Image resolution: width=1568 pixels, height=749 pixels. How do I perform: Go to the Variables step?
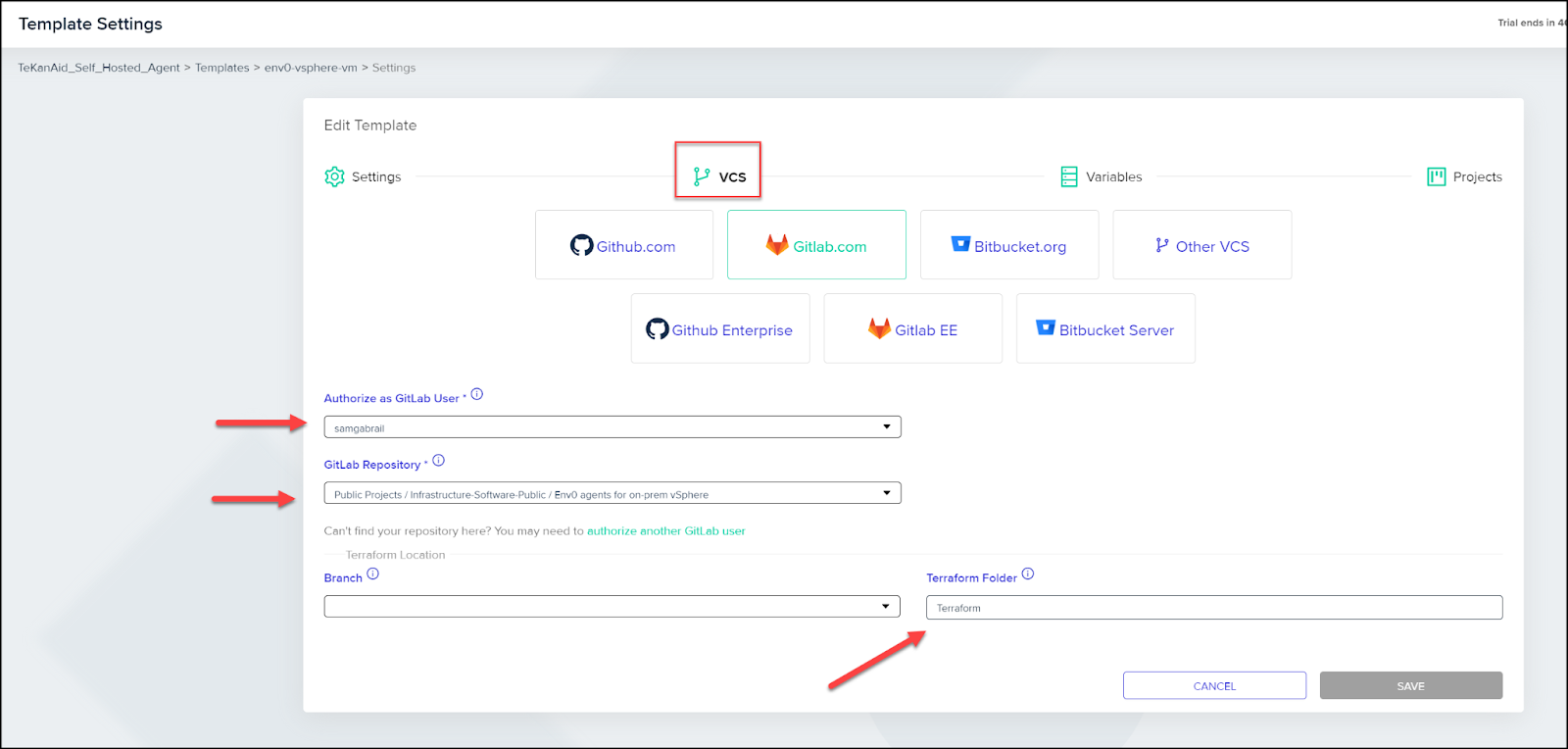pos(1102,176)
